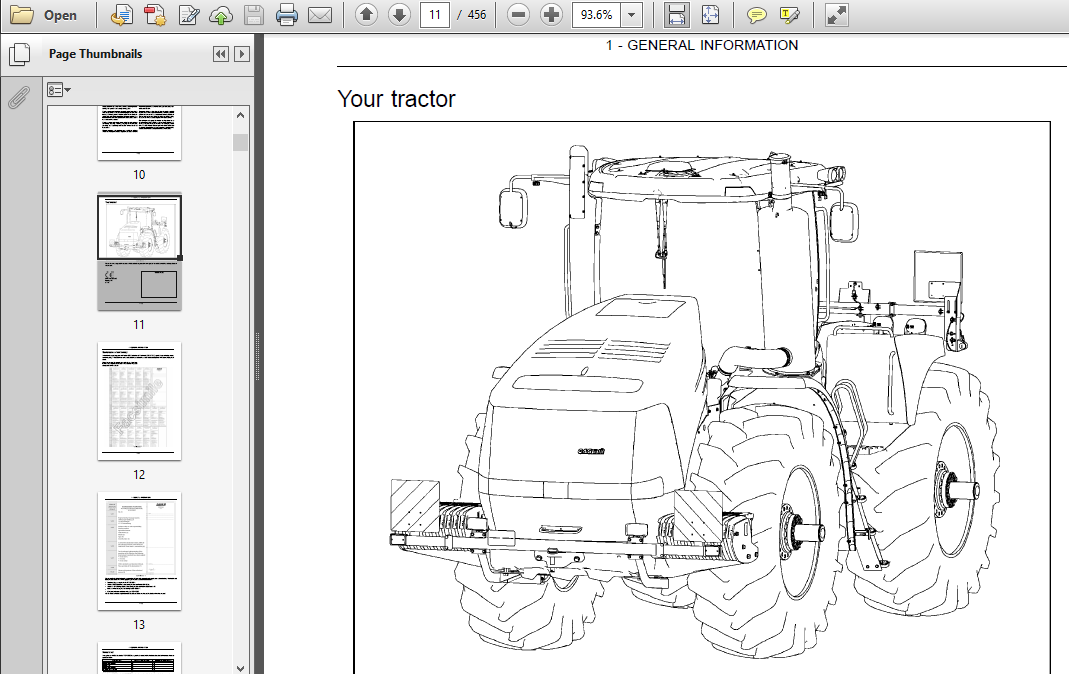Click the page label '10' under thumbnail
The image size is (1069, 674).
coord(139,174)
